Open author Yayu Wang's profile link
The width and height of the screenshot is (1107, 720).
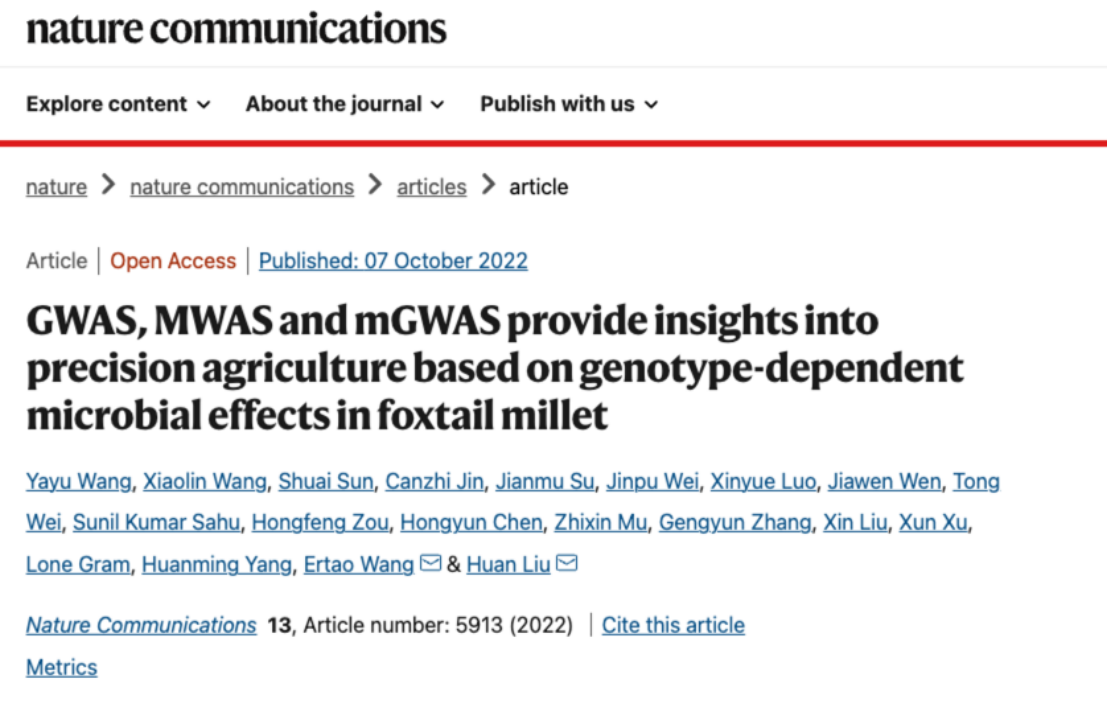pos(79,481)
